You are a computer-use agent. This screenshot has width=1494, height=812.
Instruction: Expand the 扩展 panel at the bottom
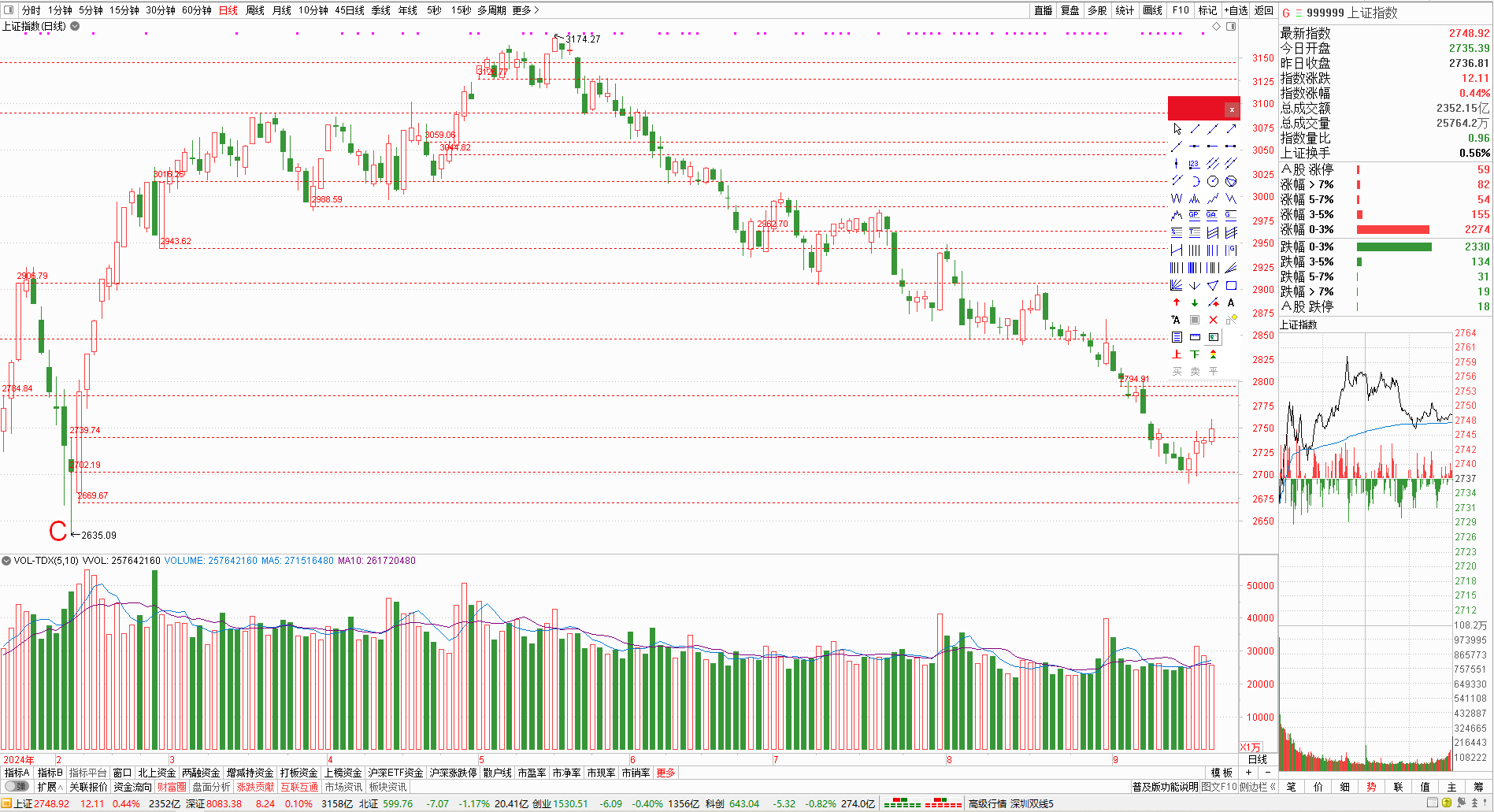tap(49, 787)
